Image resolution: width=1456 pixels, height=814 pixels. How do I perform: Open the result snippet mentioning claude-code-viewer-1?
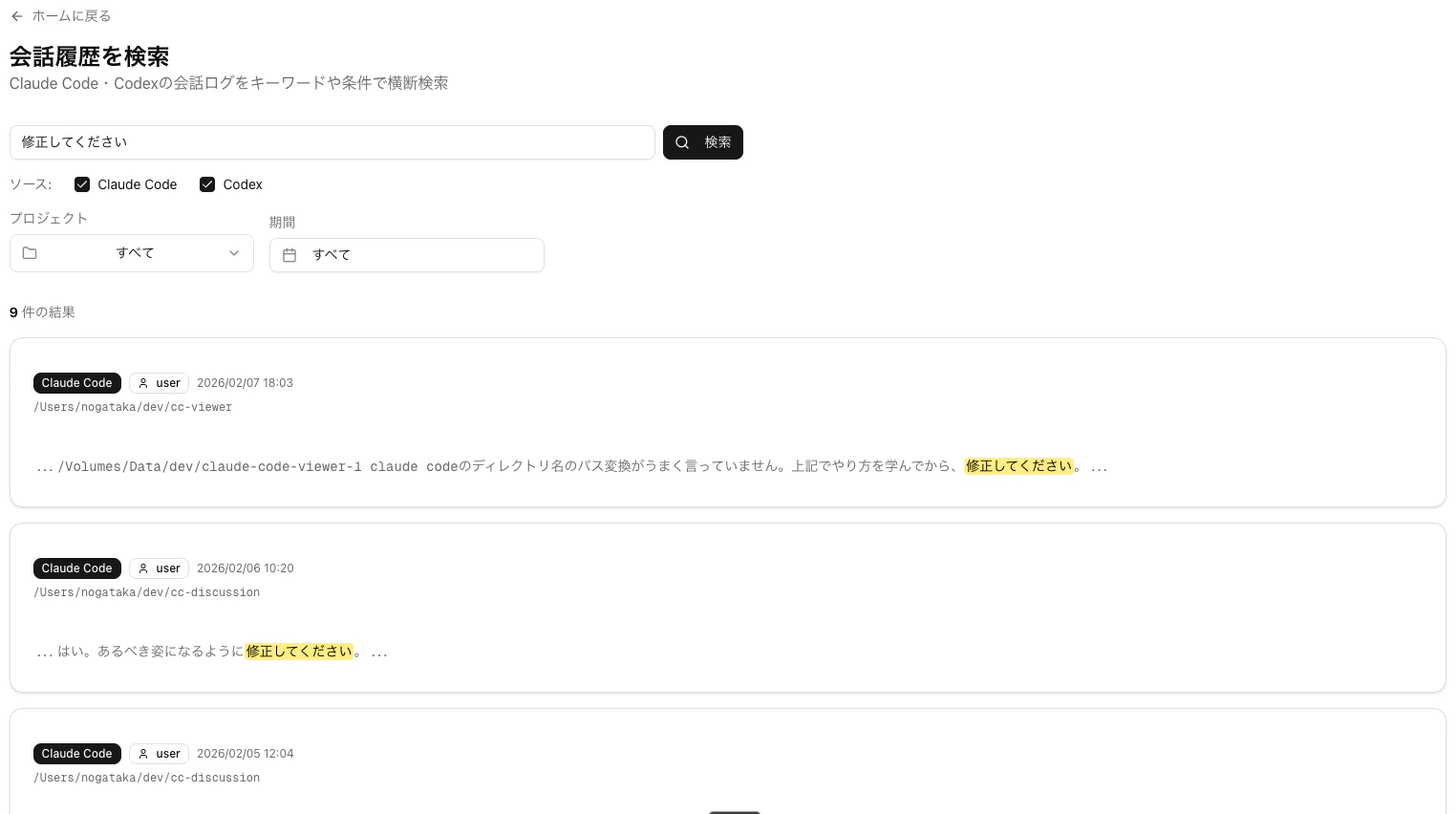coord(572,466)
